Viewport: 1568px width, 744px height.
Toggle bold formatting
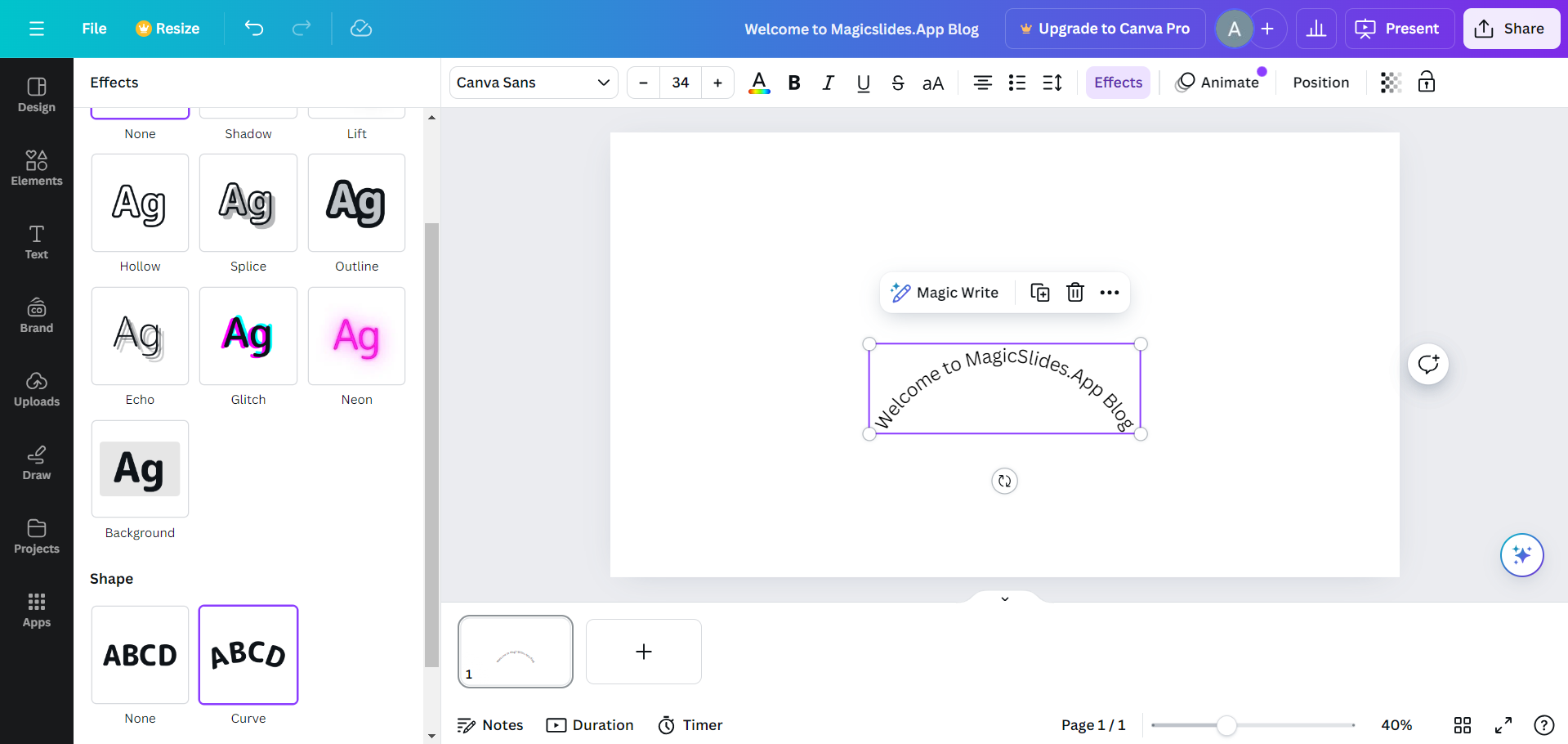click(x=793, y=83)
